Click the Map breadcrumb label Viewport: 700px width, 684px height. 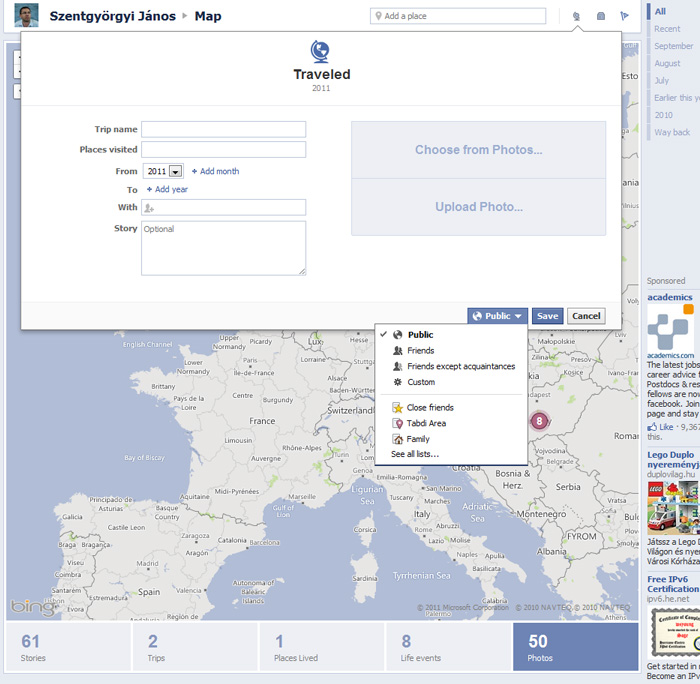pos(208,16)
